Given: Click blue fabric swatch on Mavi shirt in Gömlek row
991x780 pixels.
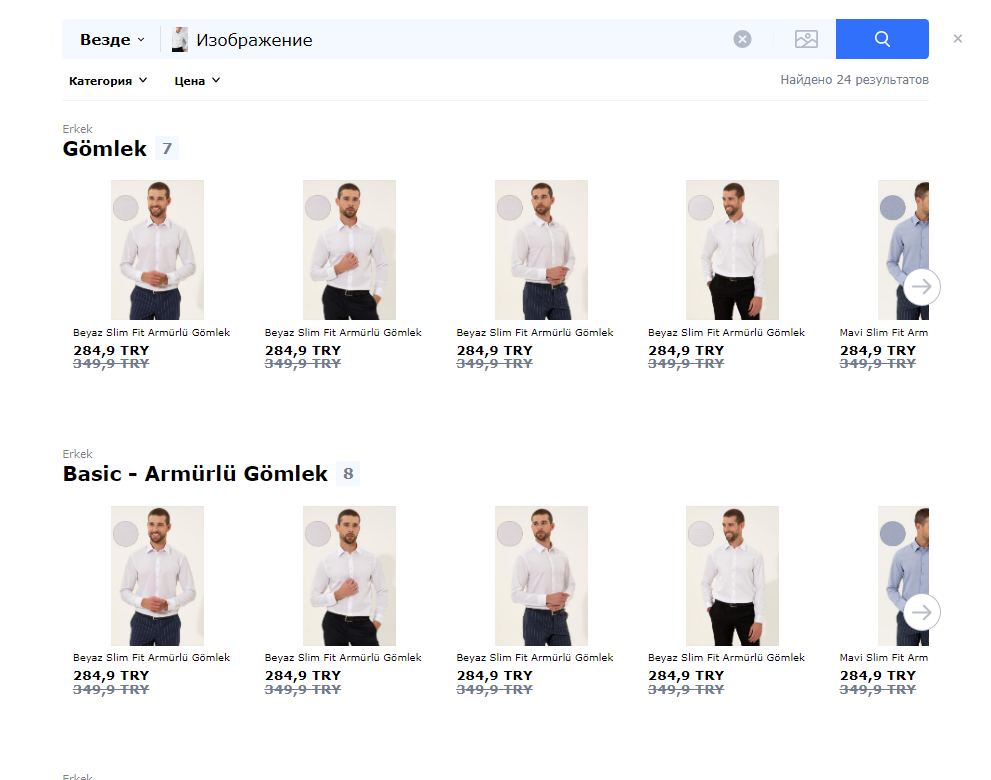Looking at the screenshot, I should tap(892, 207).
